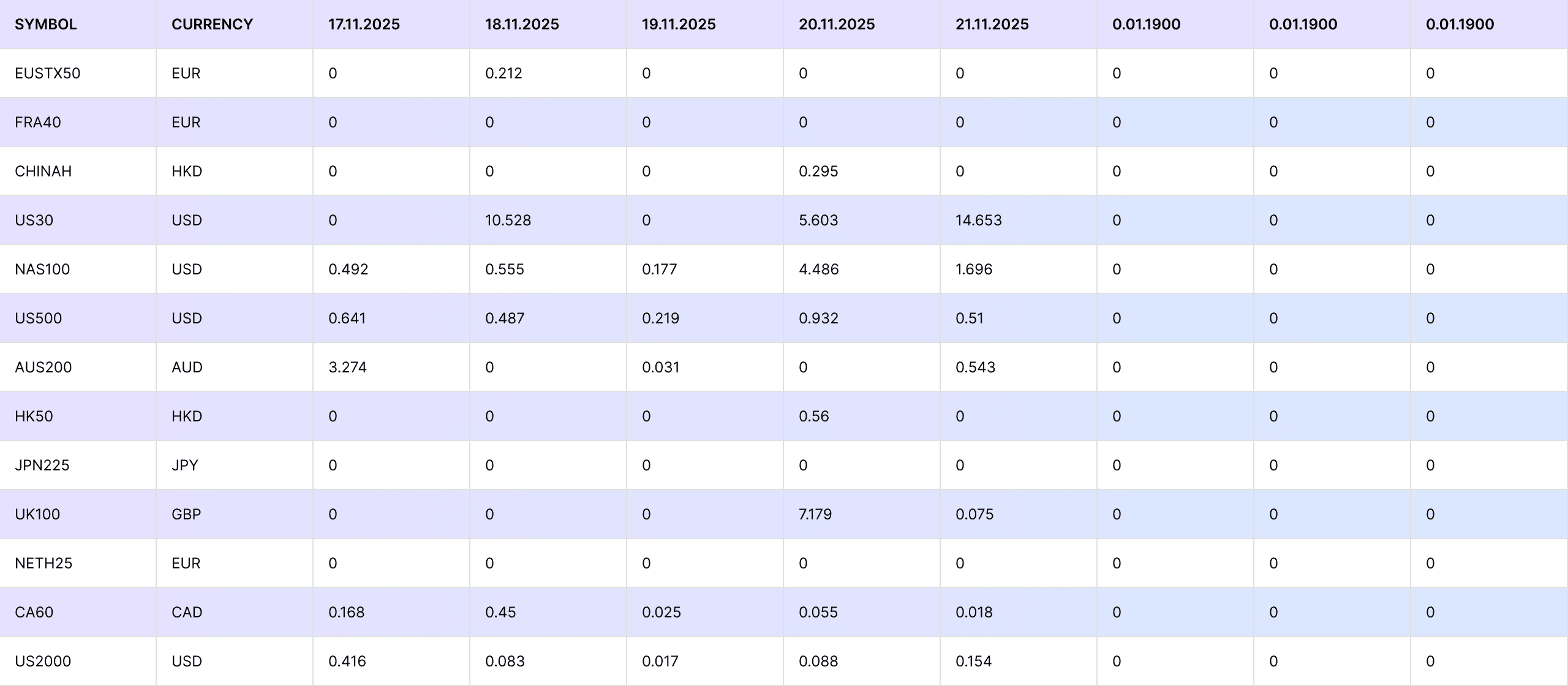Click UK100 value 7.179

pyautogui.click(x=815, y=514)
